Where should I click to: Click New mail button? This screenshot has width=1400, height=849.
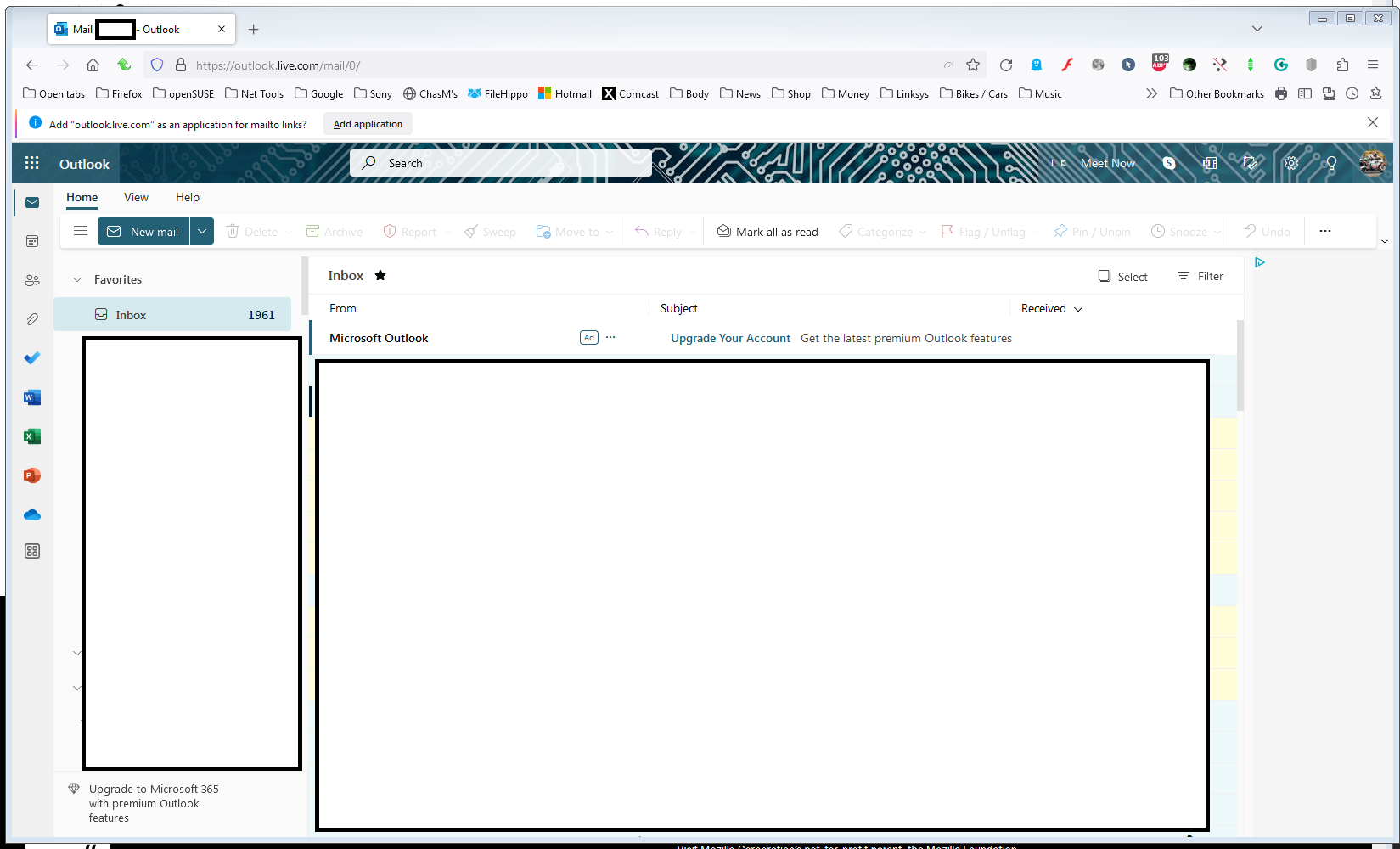coord(143,231)
